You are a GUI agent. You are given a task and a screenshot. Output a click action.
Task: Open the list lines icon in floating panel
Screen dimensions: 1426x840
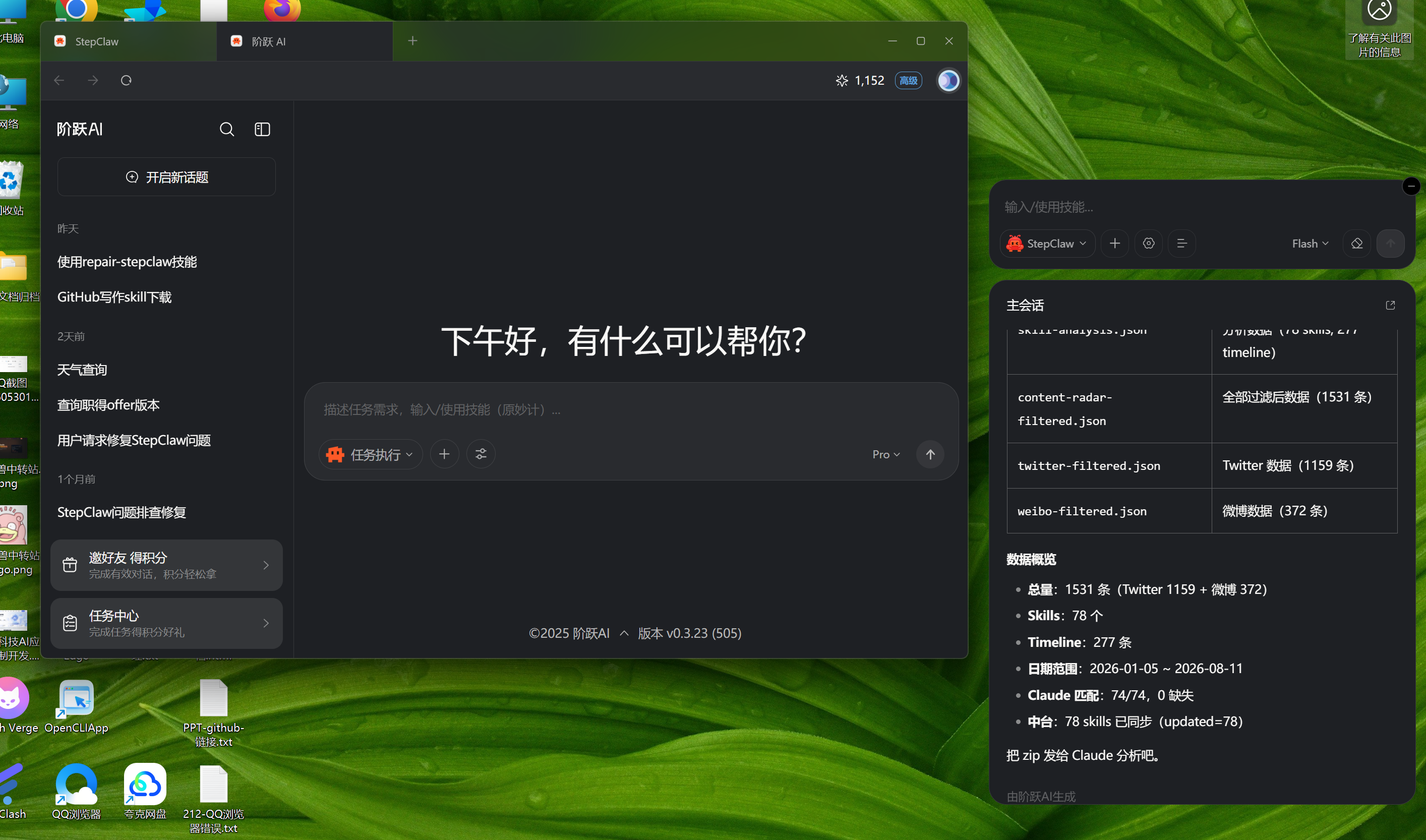[1182, 244]
